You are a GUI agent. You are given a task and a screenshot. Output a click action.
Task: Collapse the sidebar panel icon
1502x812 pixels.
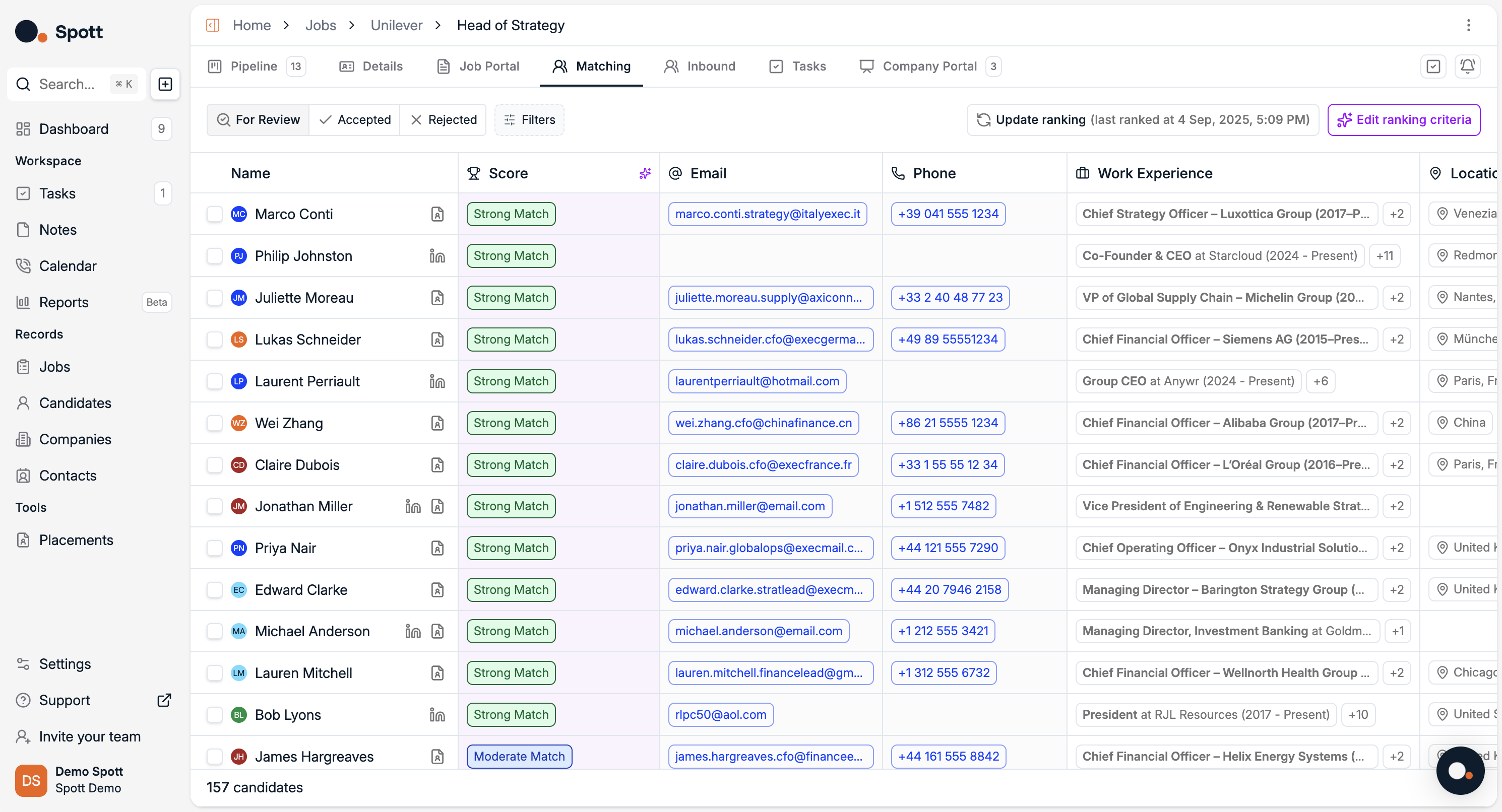[213, 25]
